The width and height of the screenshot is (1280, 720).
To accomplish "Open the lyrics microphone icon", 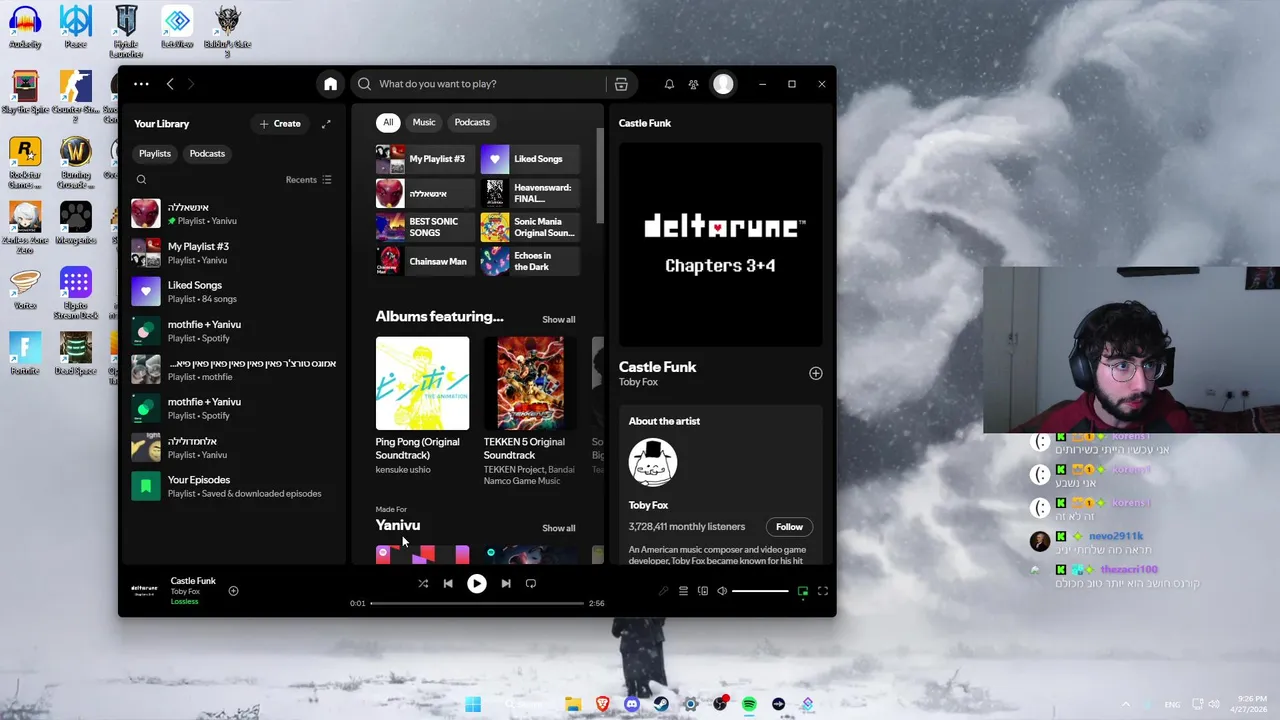I will [663, 591].
